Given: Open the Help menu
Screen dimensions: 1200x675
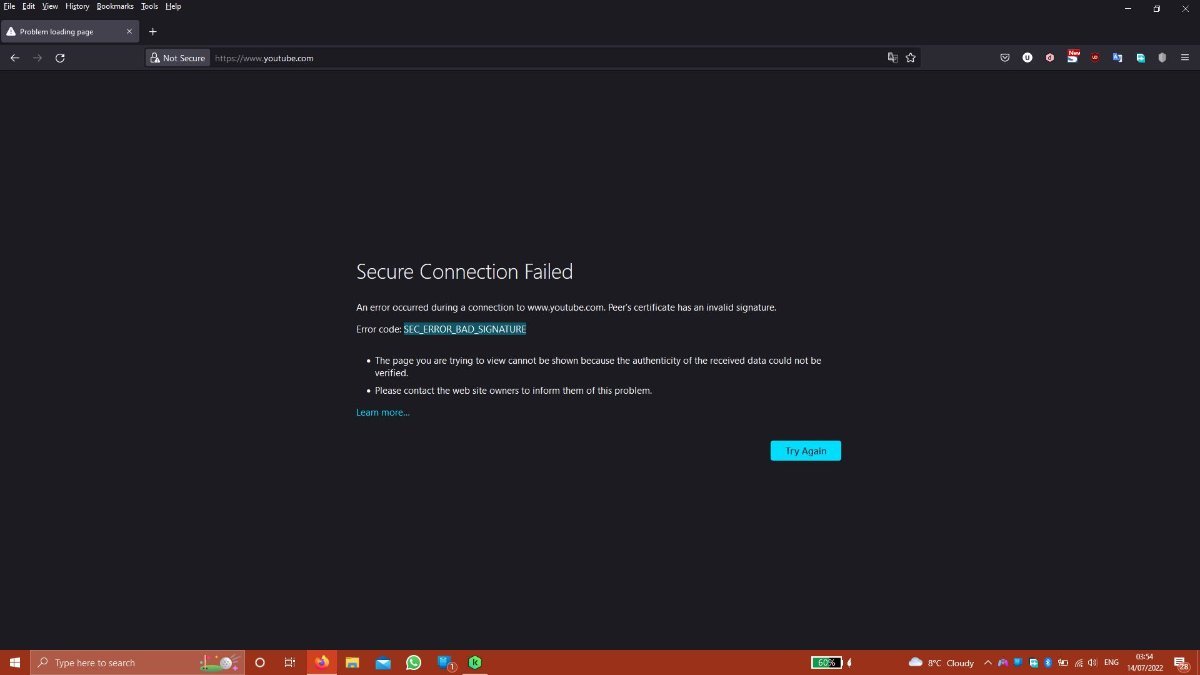Looking at the screenshot, I should (173, 6).
